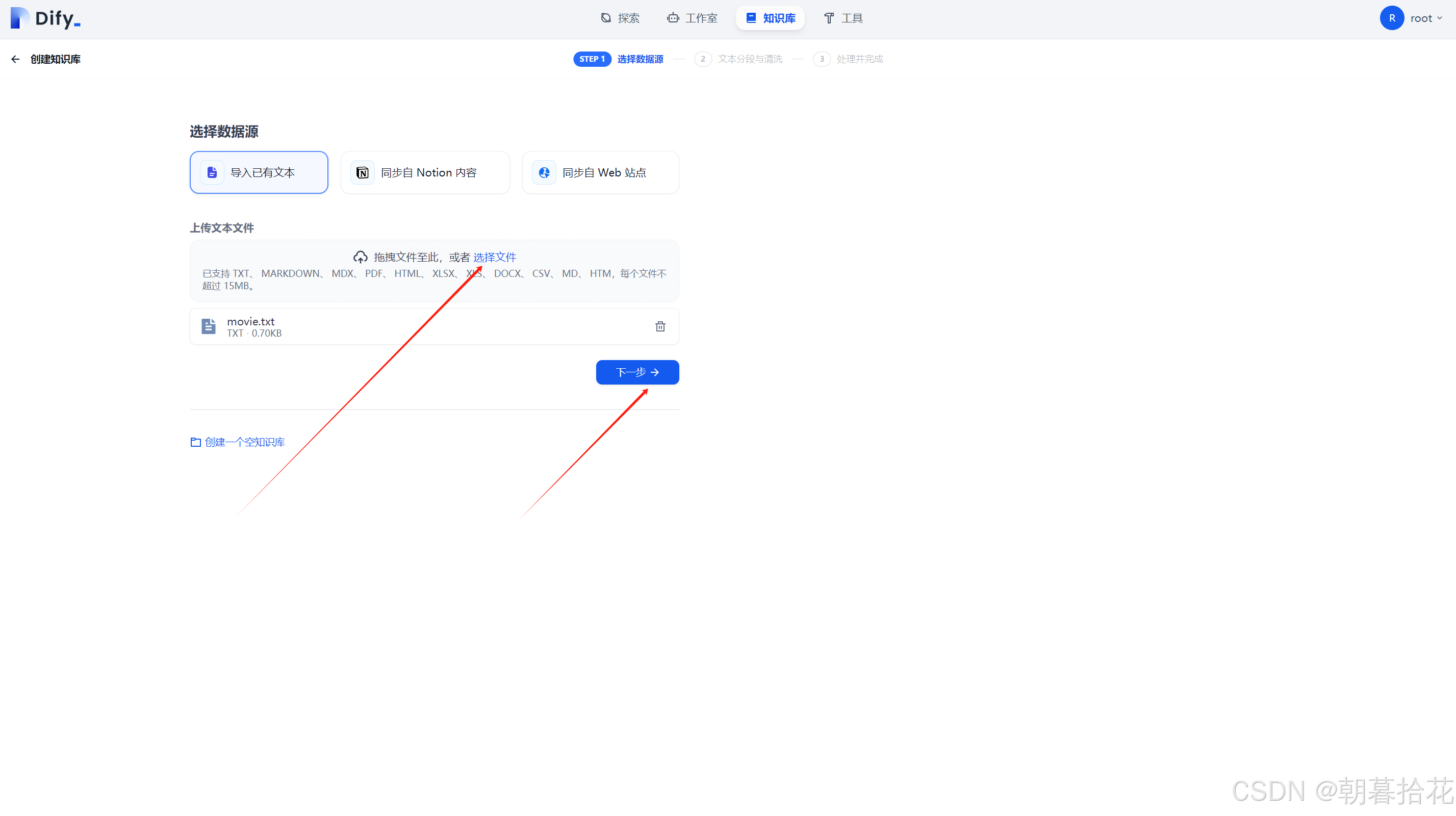
Task: Click the 选择文件 link
Action: (x=495, y=257)
